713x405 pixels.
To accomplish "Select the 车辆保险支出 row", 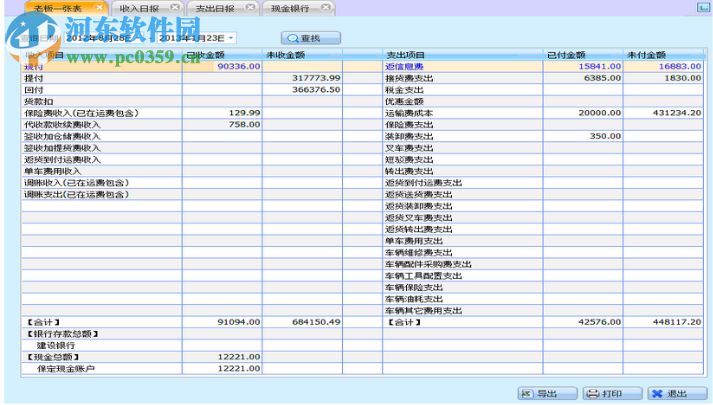I will [463, 287].
